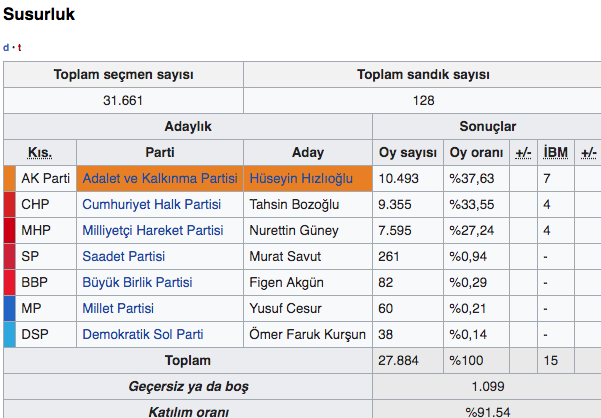Click candidate name Nurettin Güney

coord(294,231)
